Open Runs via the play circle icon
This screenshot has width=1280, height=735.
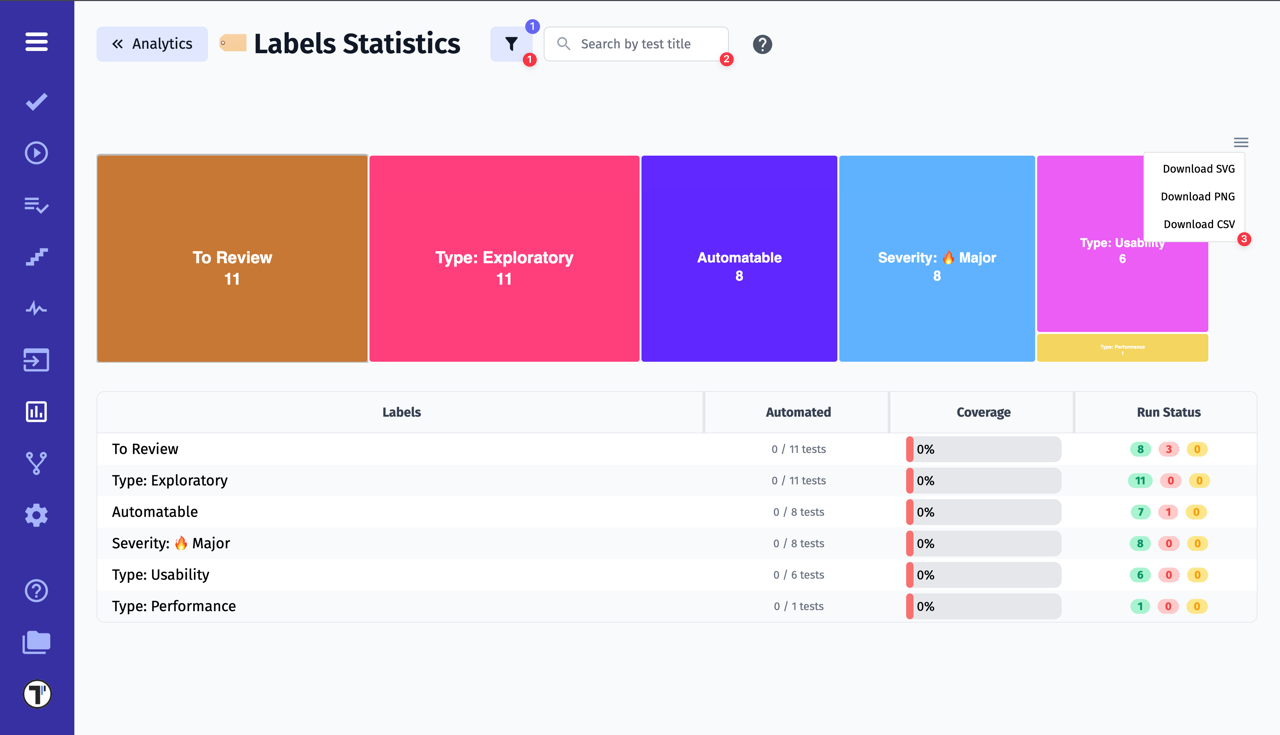[36, 152]
